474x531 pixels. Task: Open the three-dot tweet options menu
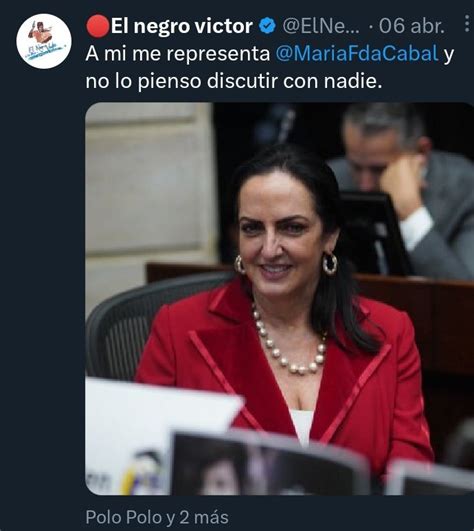tap(468, 23)
